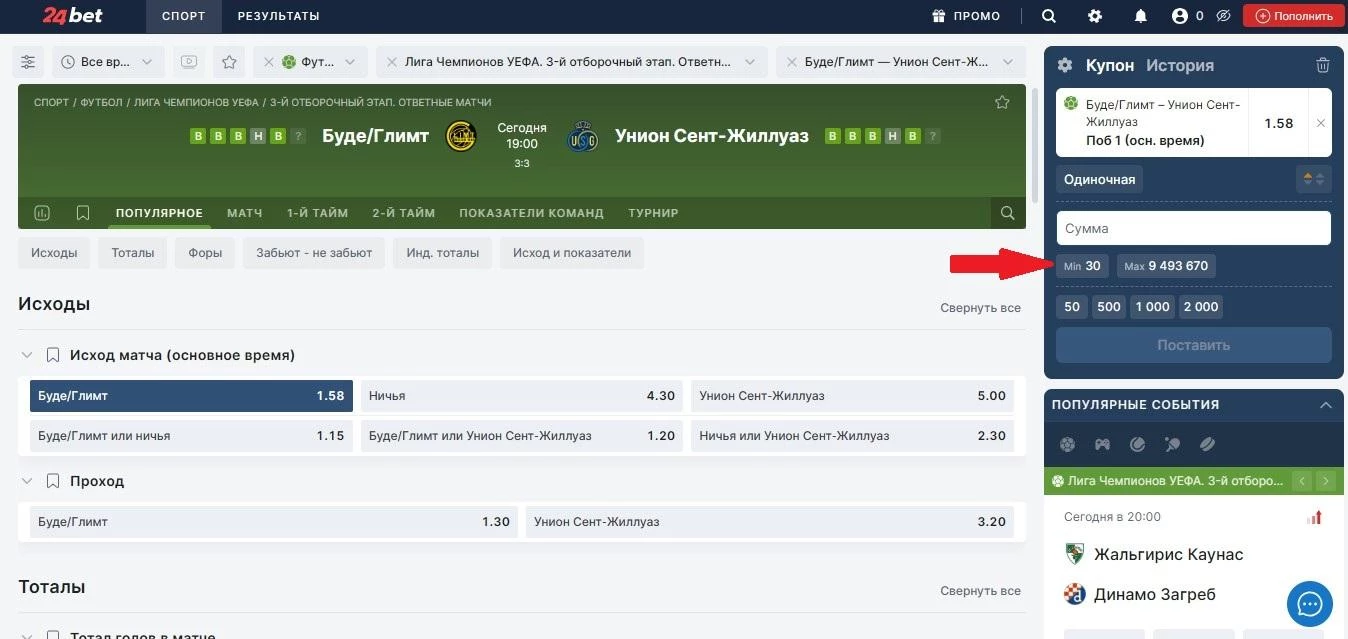Switch to История in coupon panel

click(1180, 65)
